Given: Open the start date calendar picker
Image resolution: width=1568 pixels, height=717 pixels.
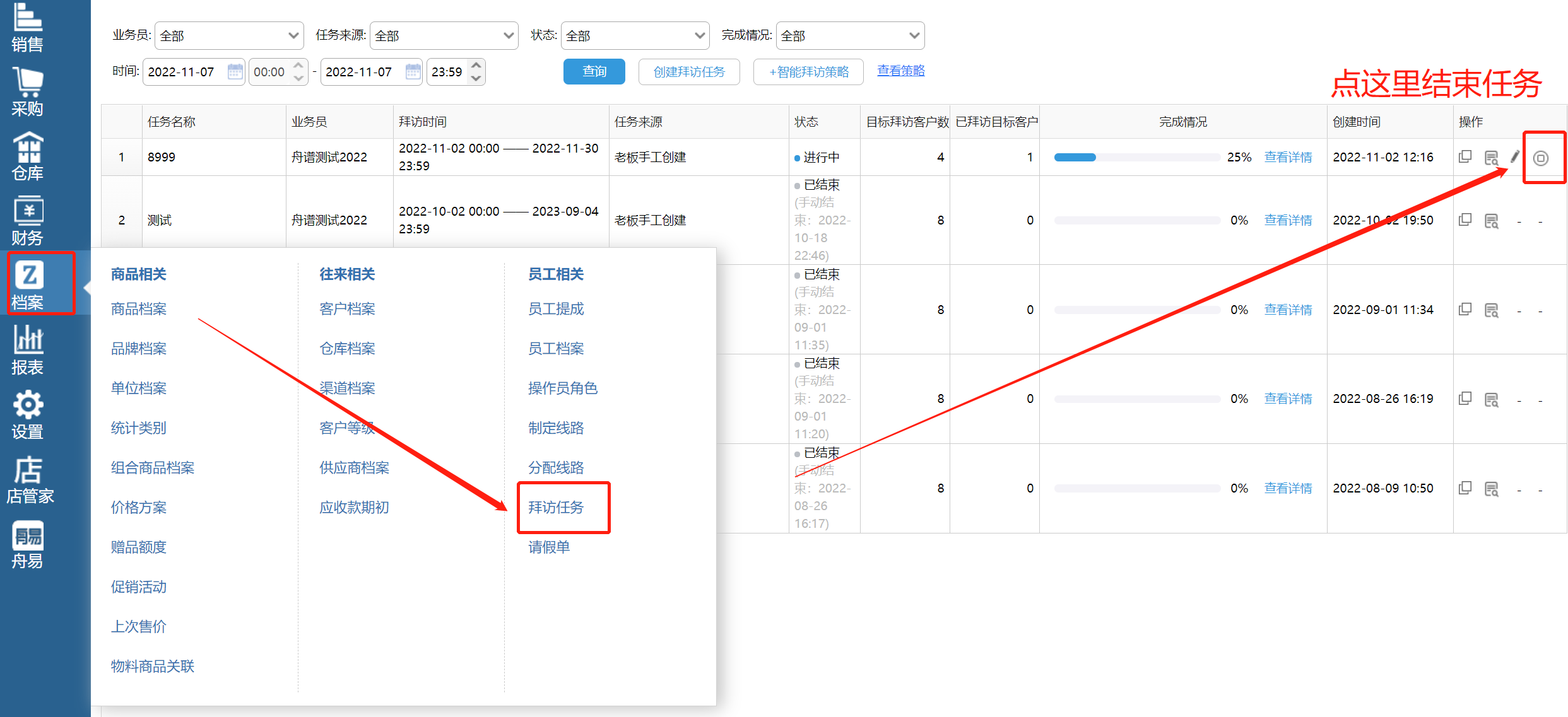Looking at the screenshot, I should tap(235, 71).
